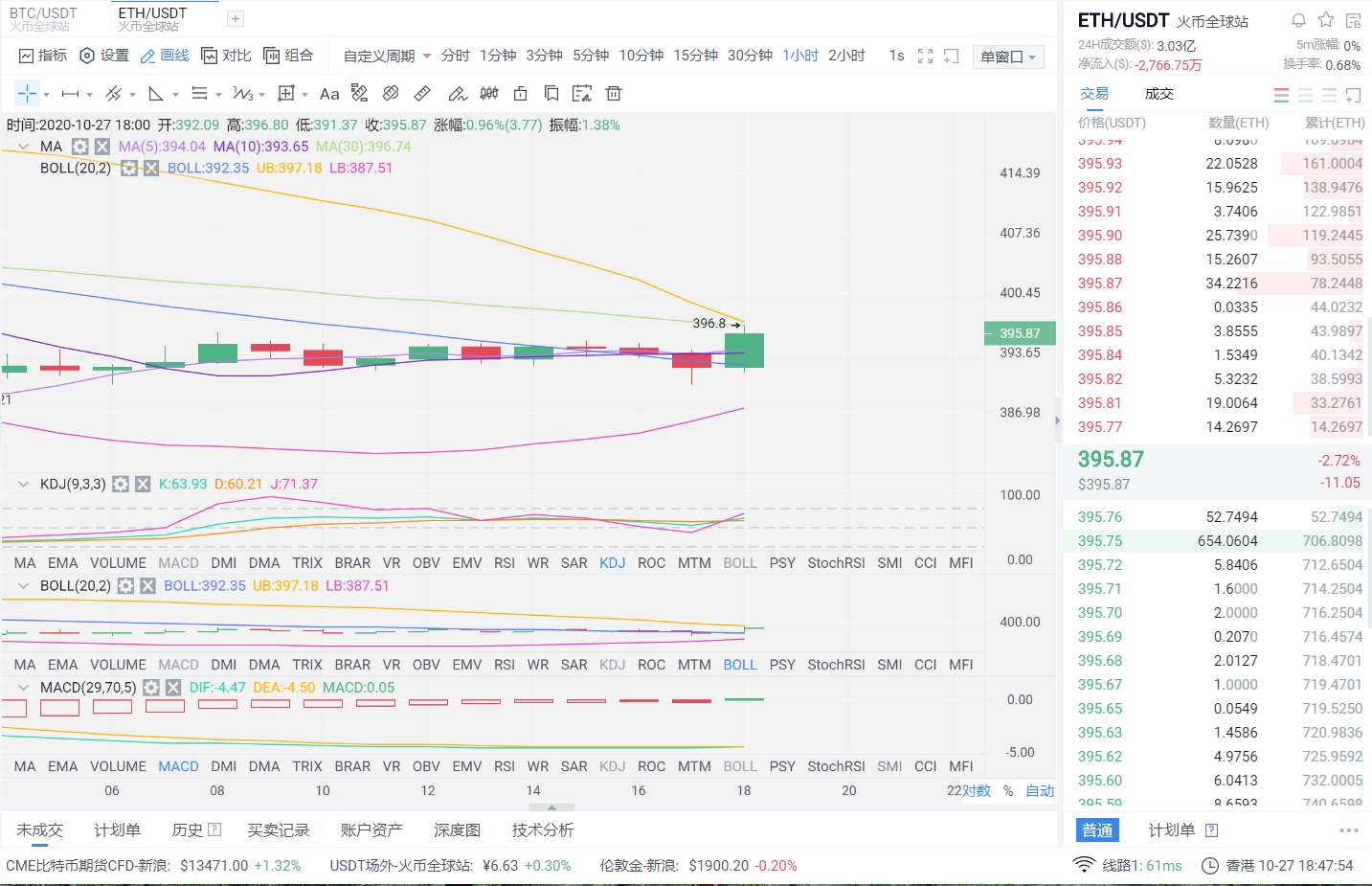Image resolution: width=1372 pixels, height=886 pixels.
Task: Collapse the MACD panel chevron
Action: click(23, 687)
